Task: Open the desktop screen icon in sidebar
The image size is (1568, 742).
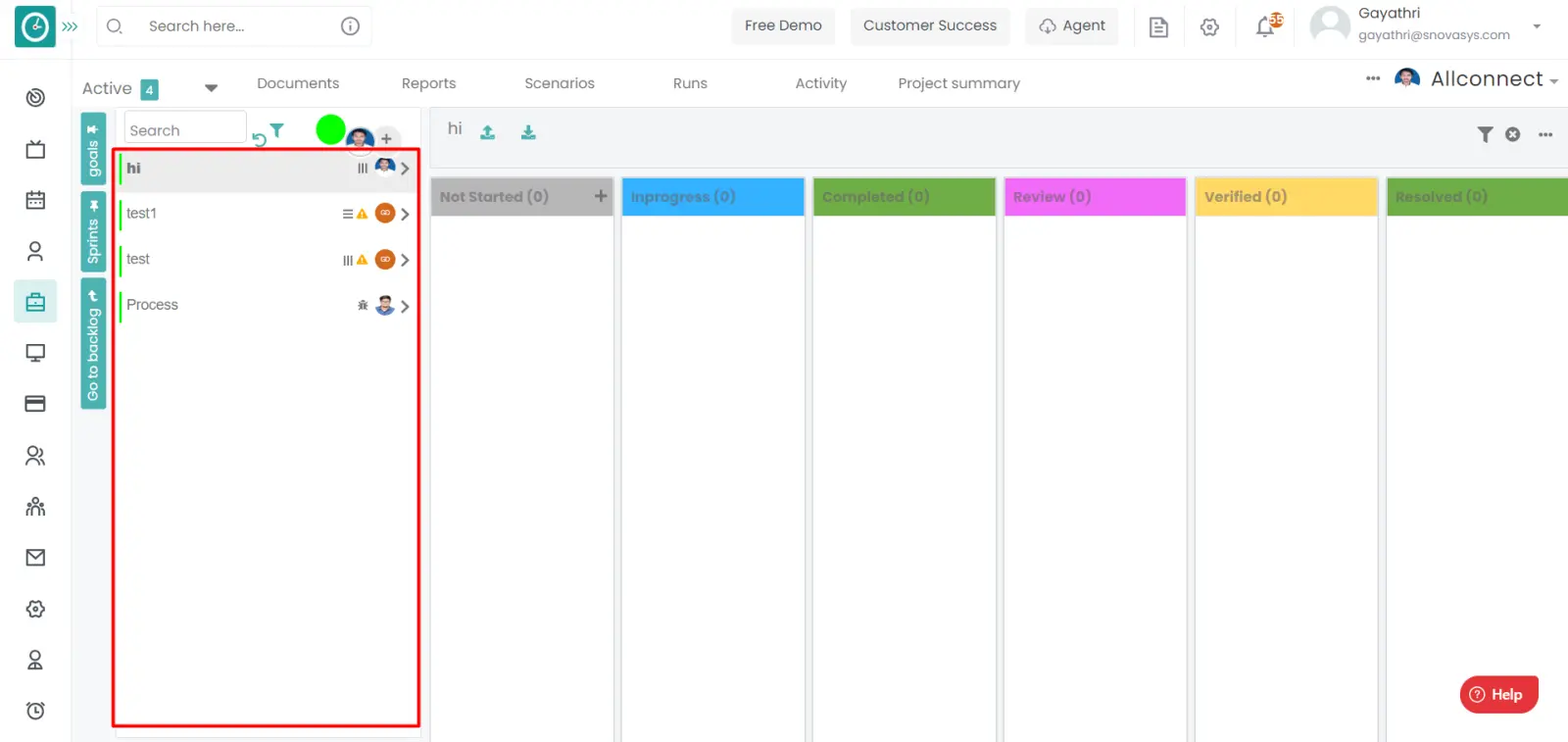Action: pos(35,353)
